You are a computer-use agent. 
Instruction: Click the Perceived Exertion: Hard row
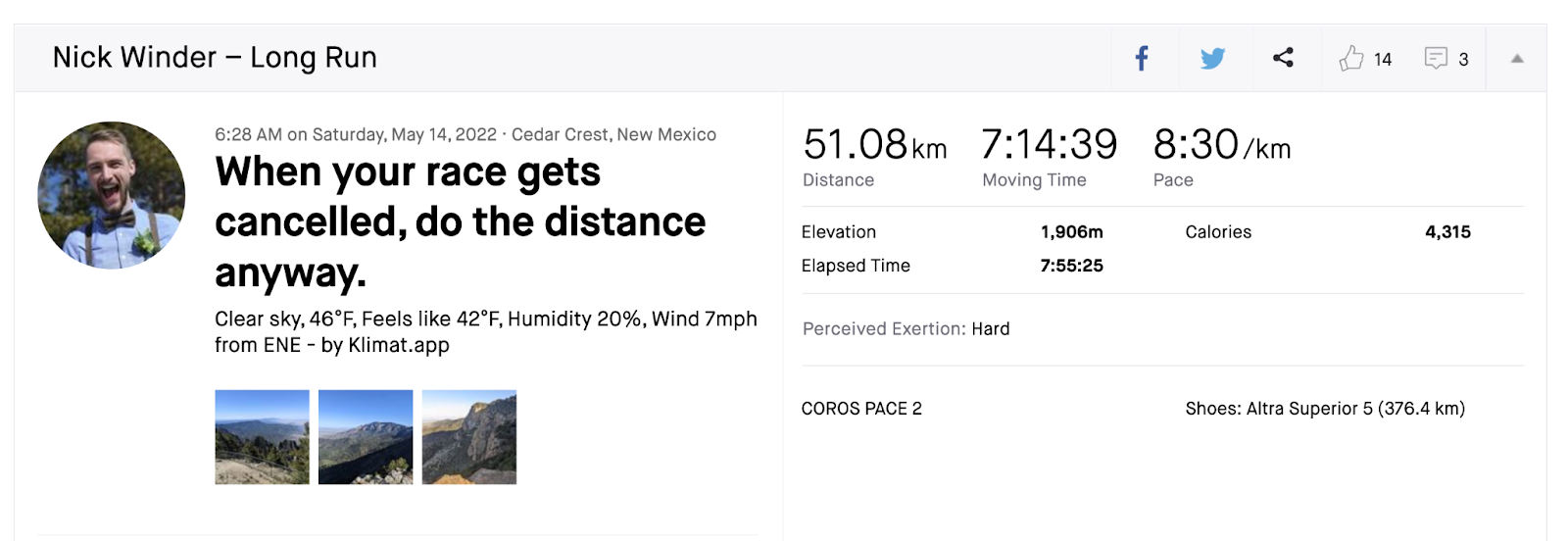pos(906,329)
